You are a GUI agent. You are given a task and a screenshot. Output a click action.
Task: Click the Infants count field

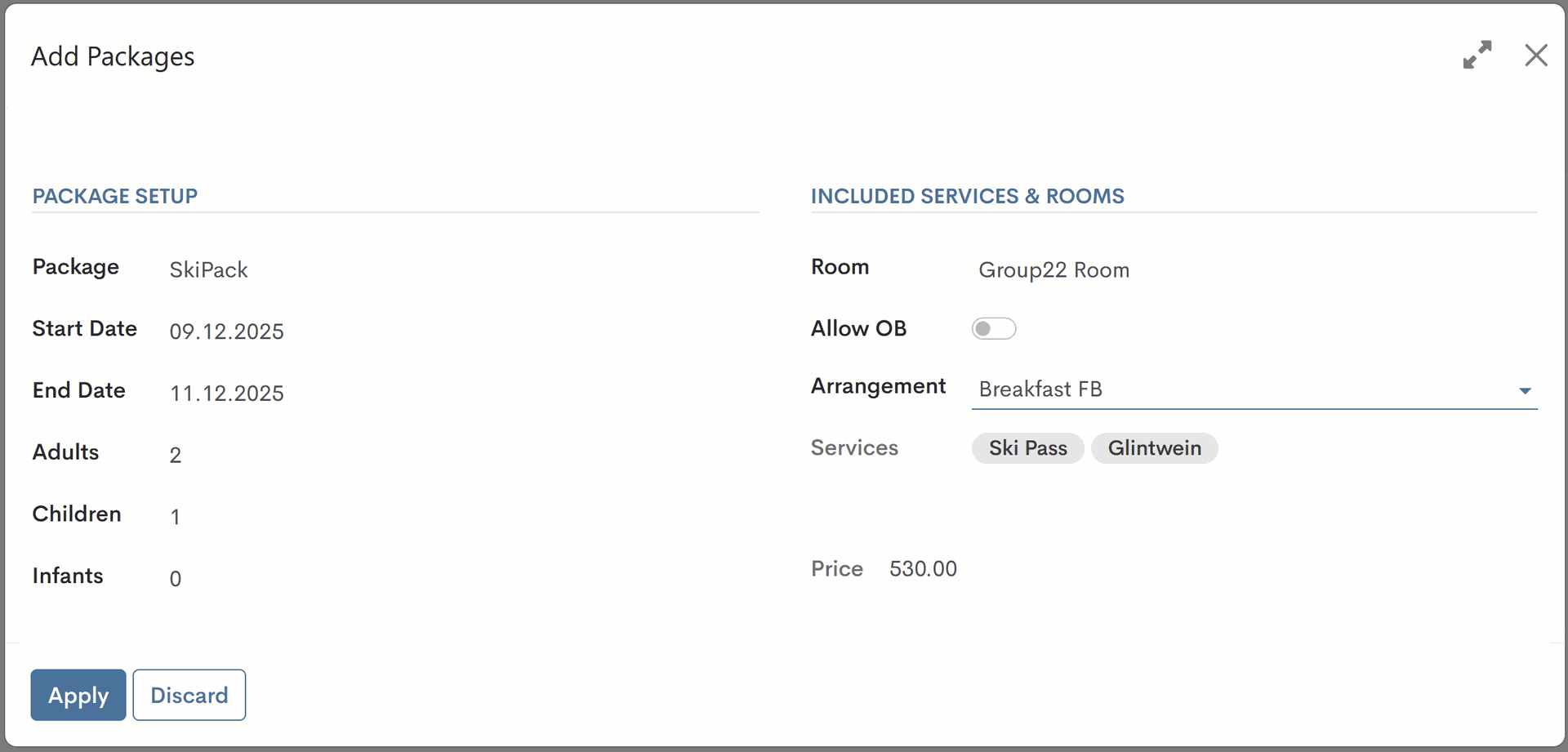(176, 579)
